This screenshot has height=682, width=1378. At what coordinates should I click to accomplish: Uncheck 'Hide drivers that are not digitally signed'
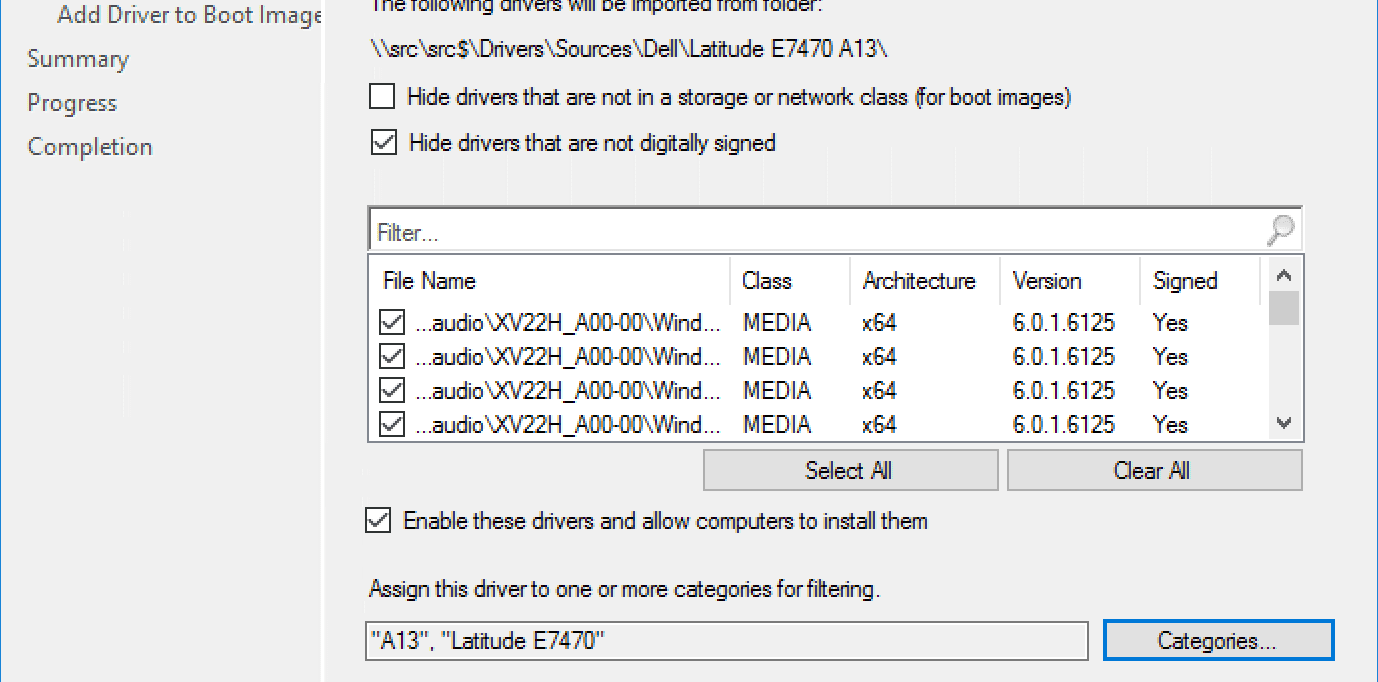[383, 142]
